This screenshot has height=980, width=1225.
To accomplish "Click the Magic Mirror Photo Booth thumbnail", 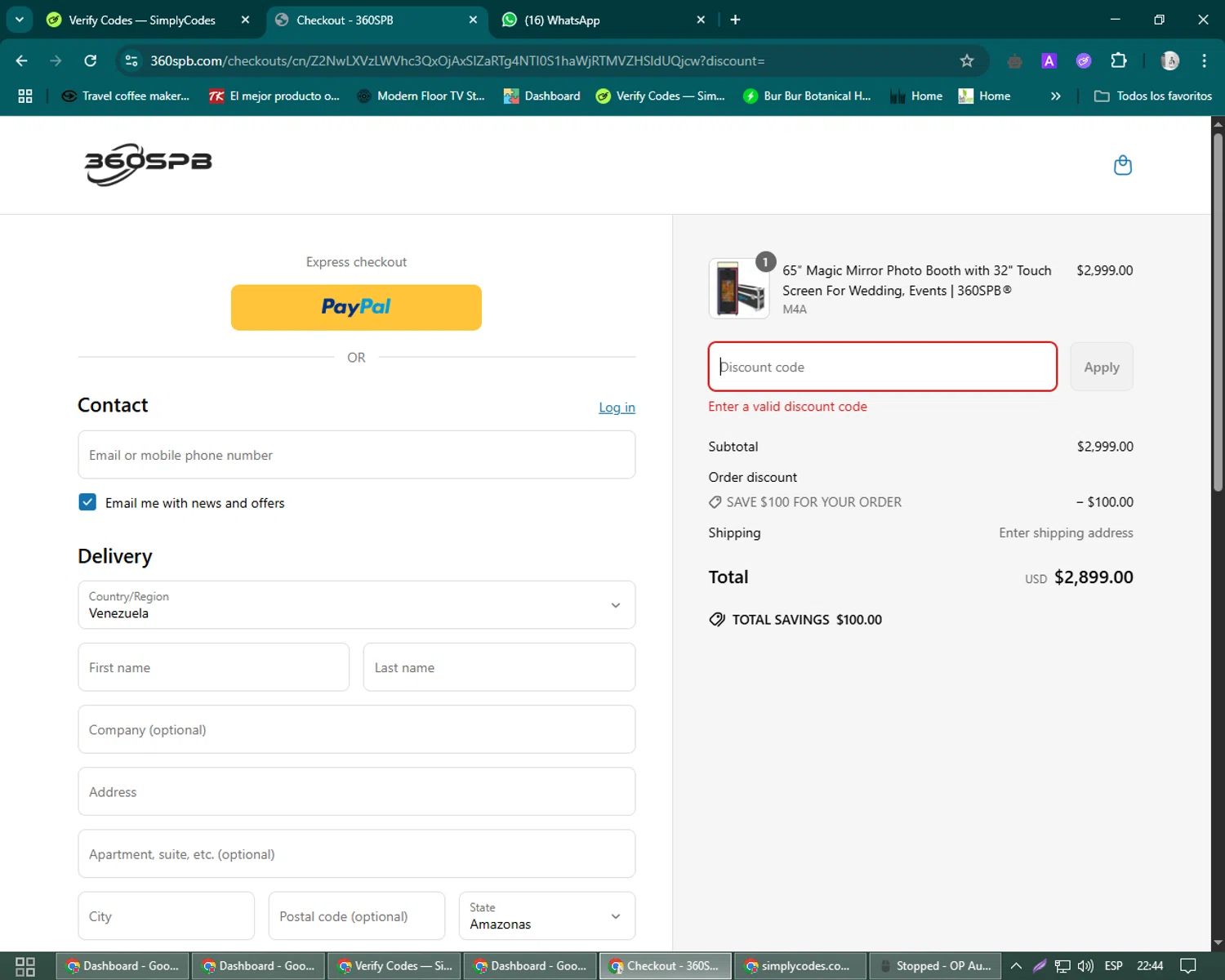I will 738,288.
